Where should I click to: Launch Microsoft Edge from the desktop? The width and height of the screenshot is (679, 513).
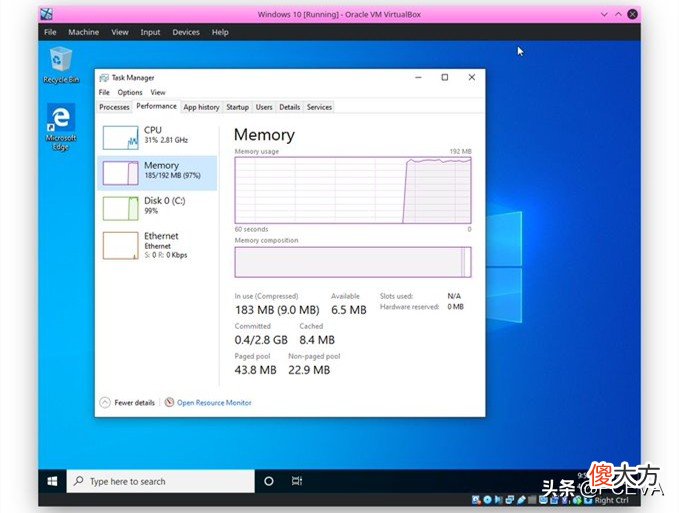(x=61, y=127)
